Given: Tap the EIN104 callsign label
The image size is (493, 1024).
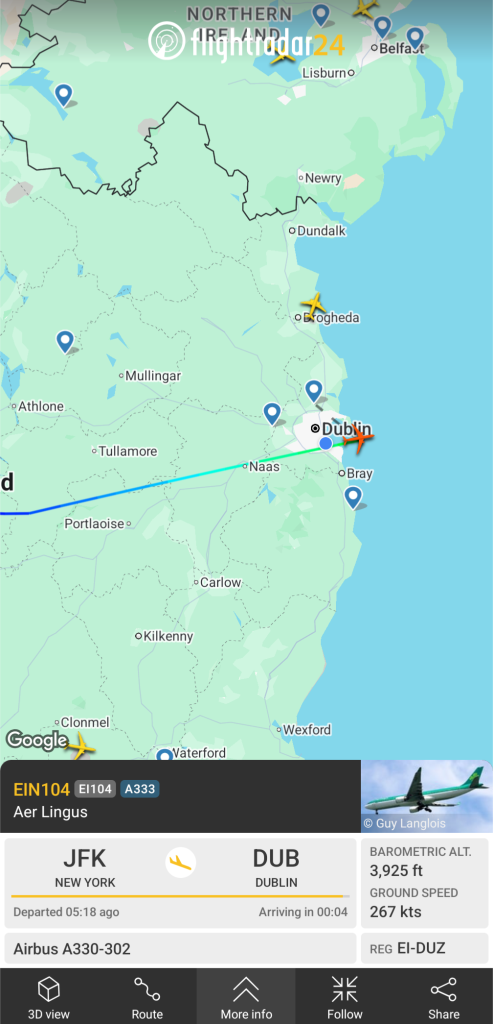Looking at the screenshot, I should coord(41,789).
